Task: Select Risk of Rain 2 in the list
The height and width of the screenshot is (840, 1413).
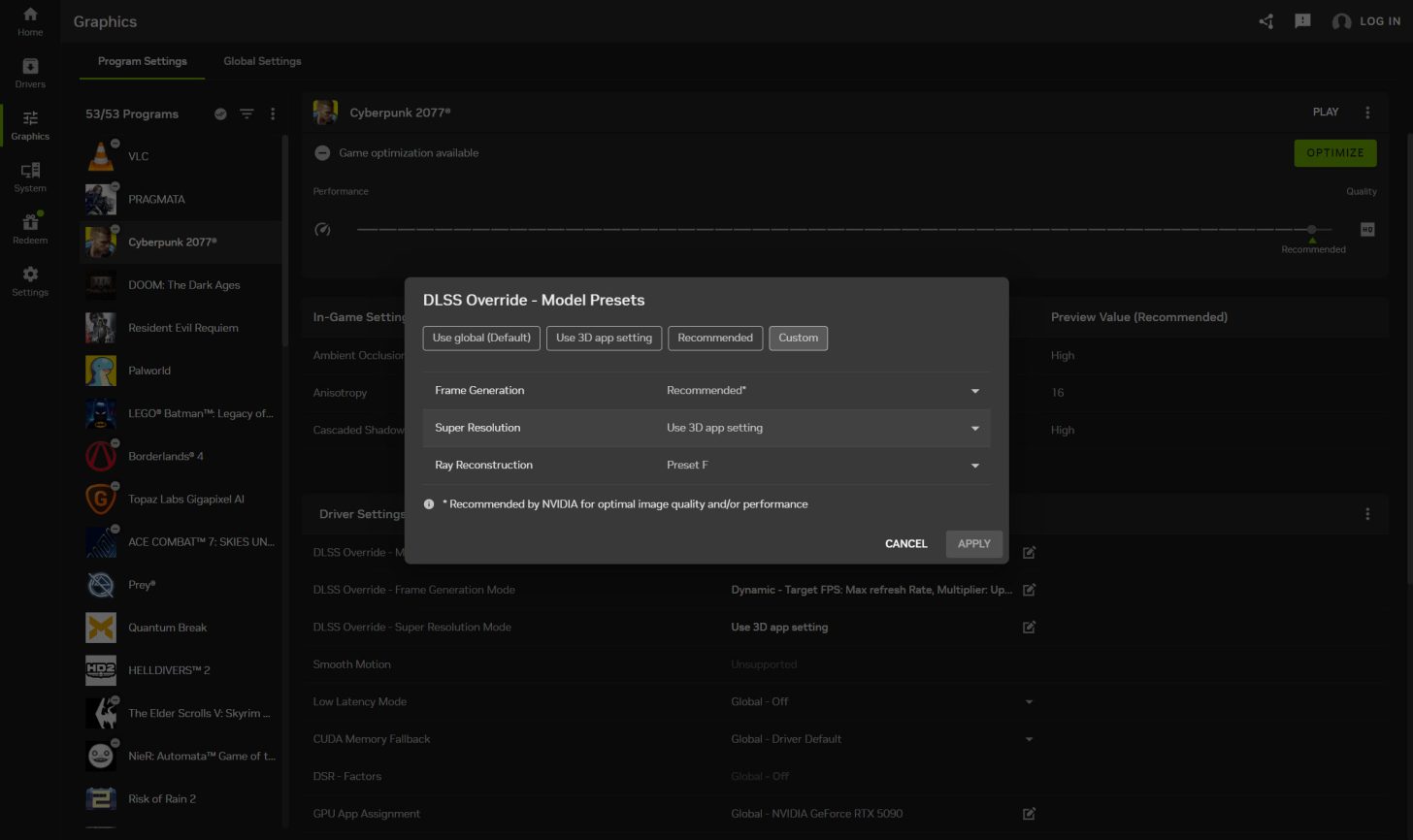Action: point(181,798)
